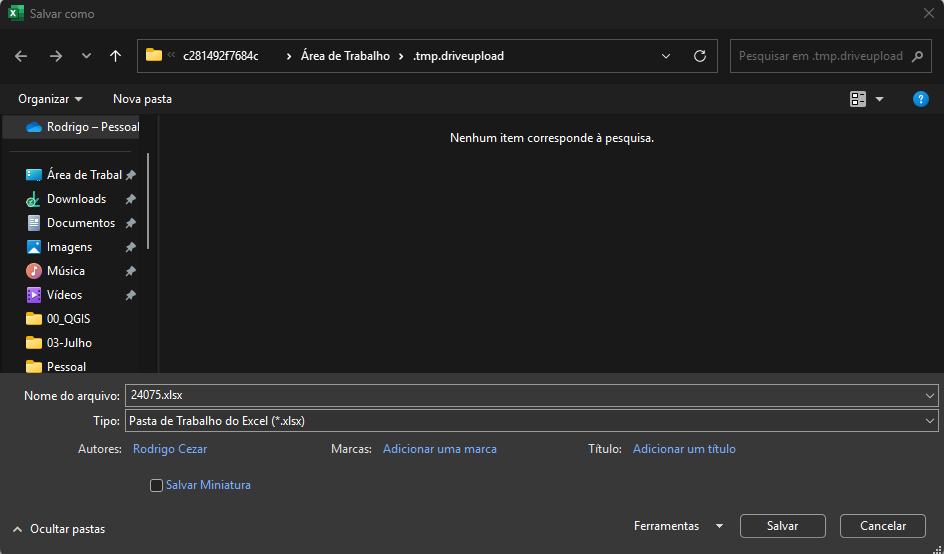
Task: Enable the Salvar Miniatura checkbox
Action: point(157,485)
